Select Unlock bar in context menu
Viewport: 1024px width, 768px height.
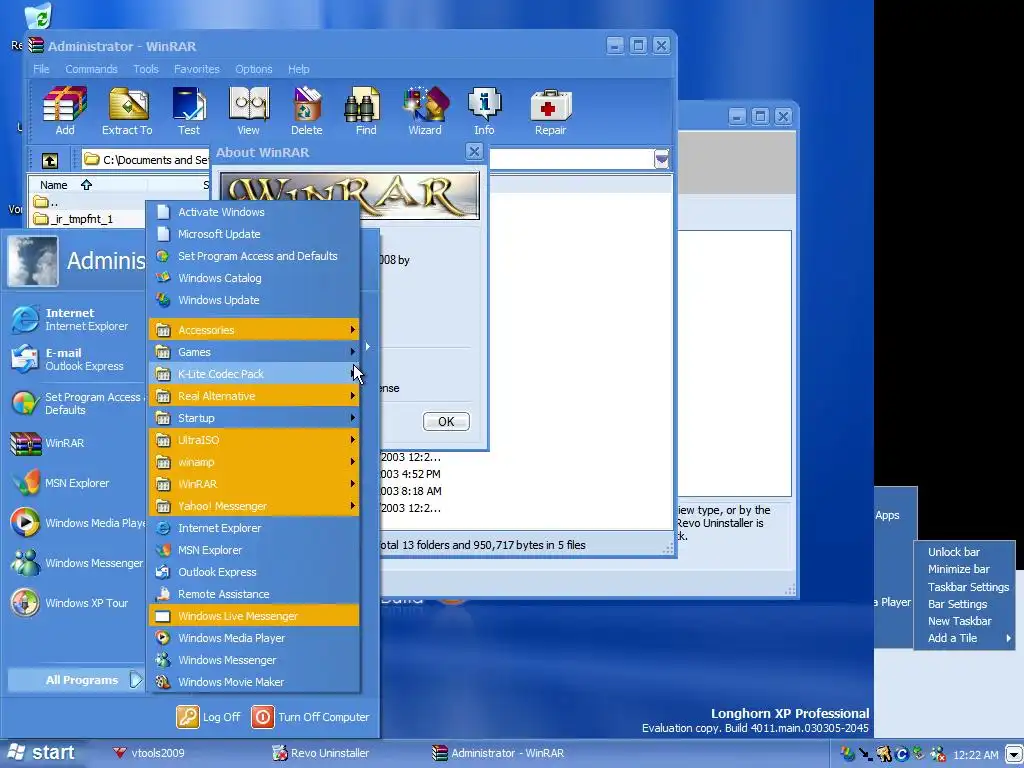[x=965, y=552]
